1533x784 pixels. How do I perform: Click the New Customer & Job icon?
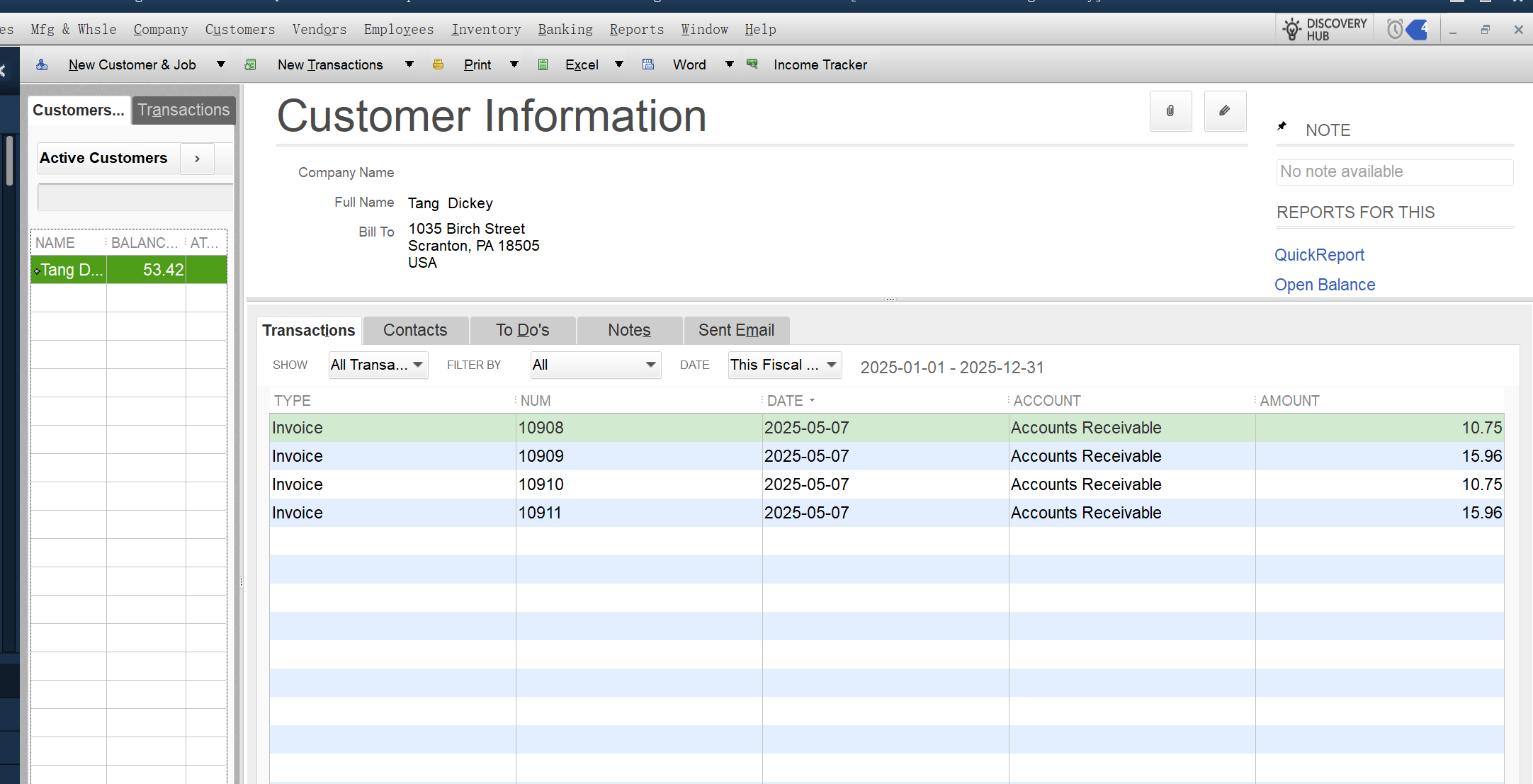click(43, 64)
